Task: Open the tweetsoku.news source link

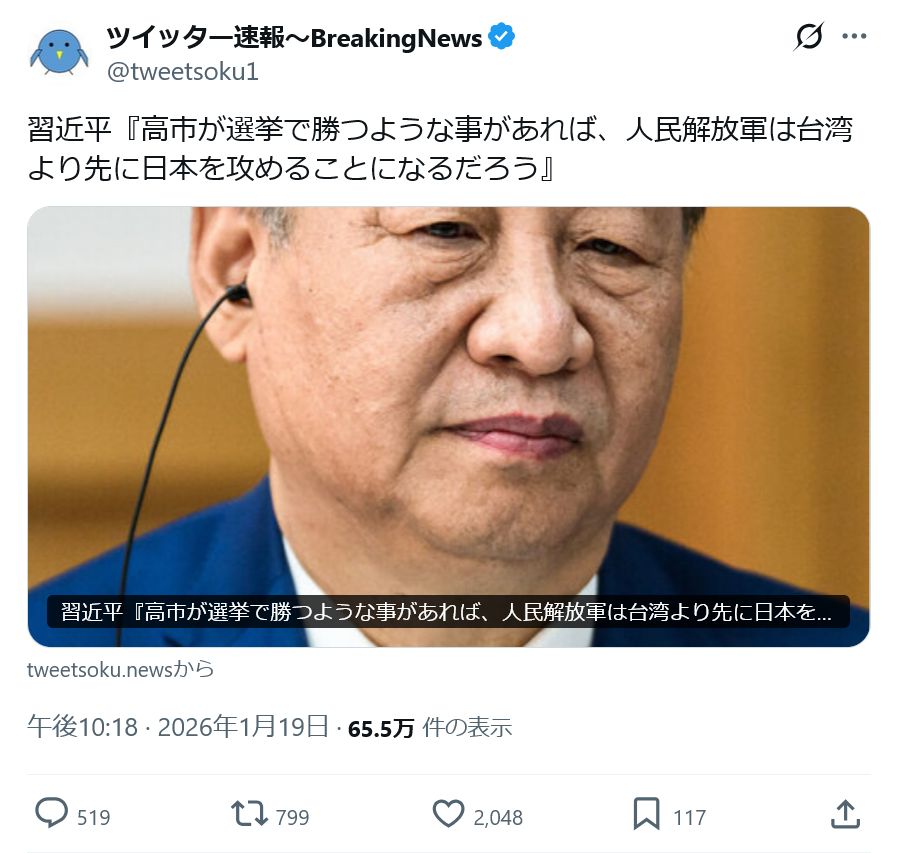Action: tap(121, 669)
